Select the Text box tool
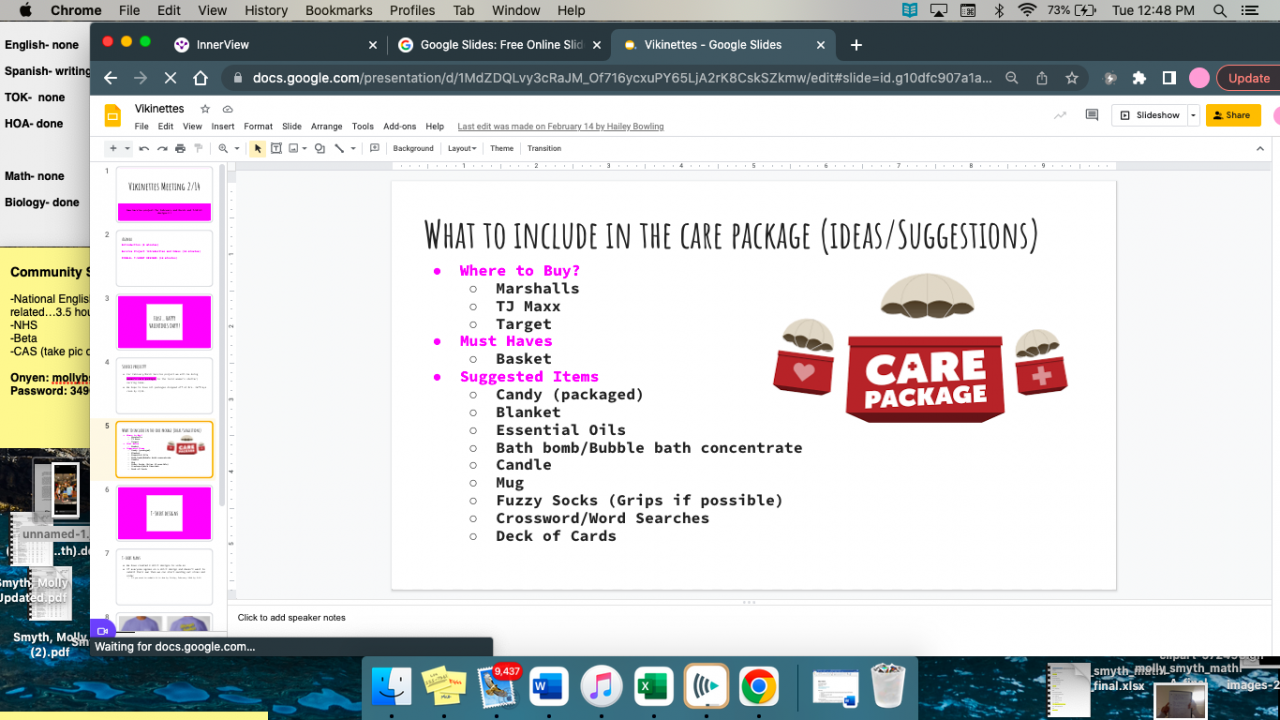Image resolution: width=1280 pixels, height=720 pixels. (276, 148)
